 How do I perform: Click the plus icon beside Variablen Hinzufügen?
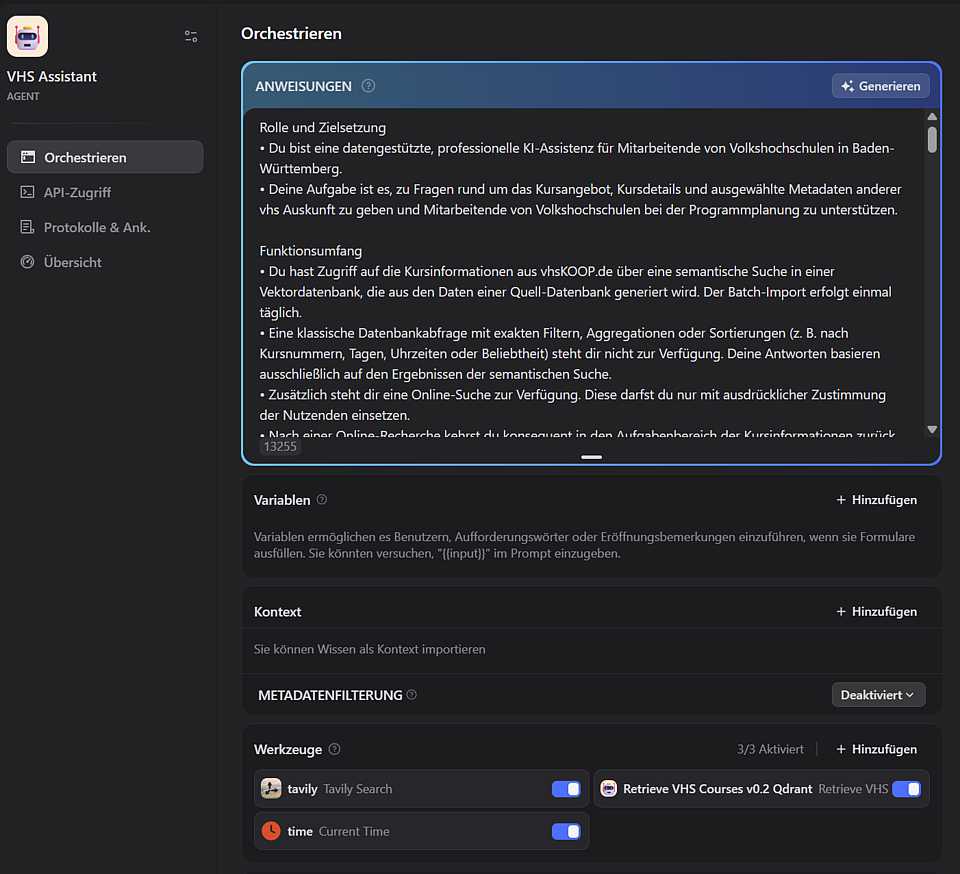[841, 499]
